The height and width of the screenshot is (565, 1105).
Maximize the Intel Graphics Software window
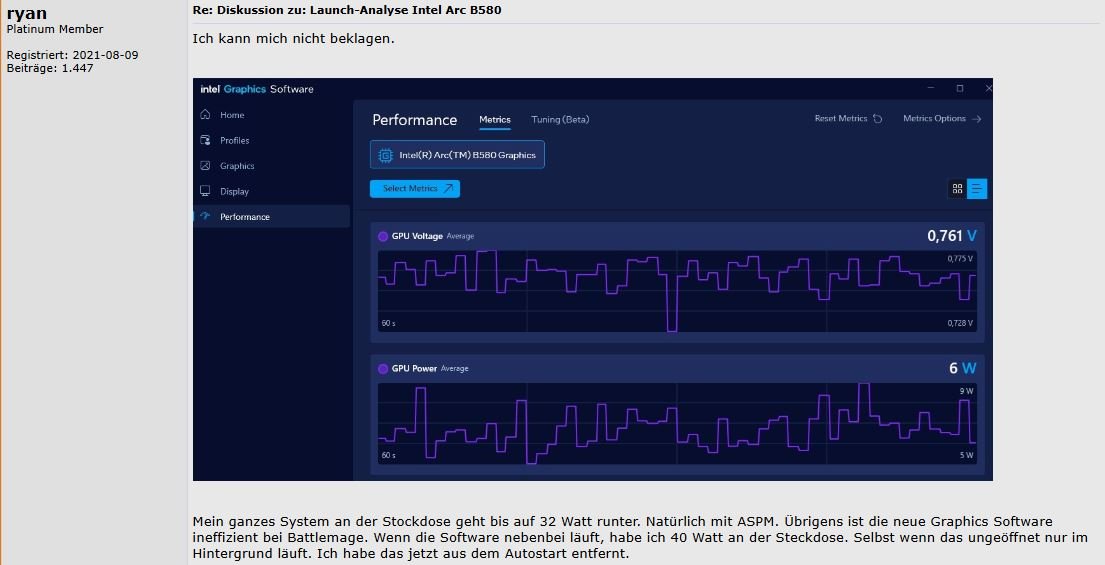coord(959,88)
